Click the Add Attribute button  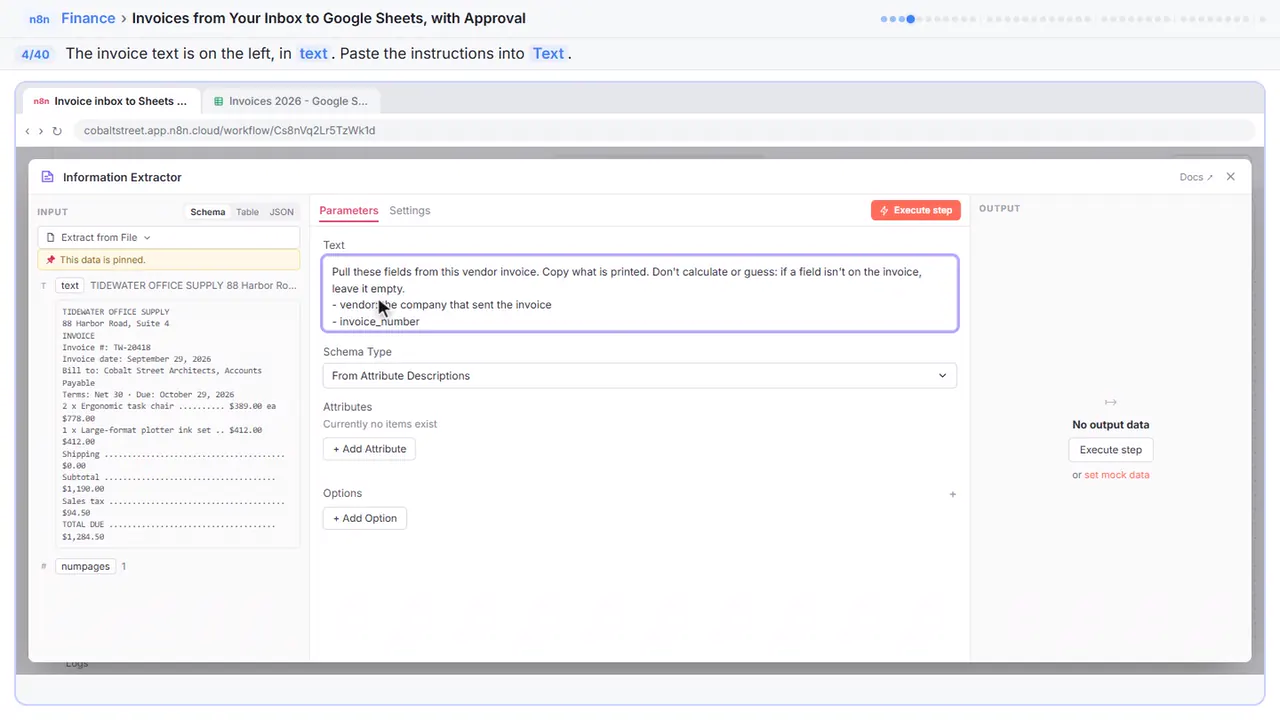tap(369, 449)
